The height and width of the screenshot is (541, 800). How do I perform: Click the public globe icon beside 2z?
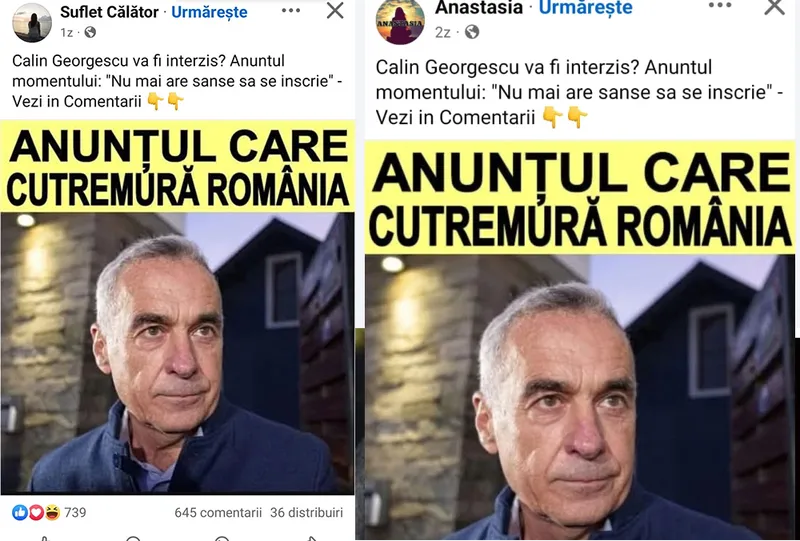tap(472, 32)
